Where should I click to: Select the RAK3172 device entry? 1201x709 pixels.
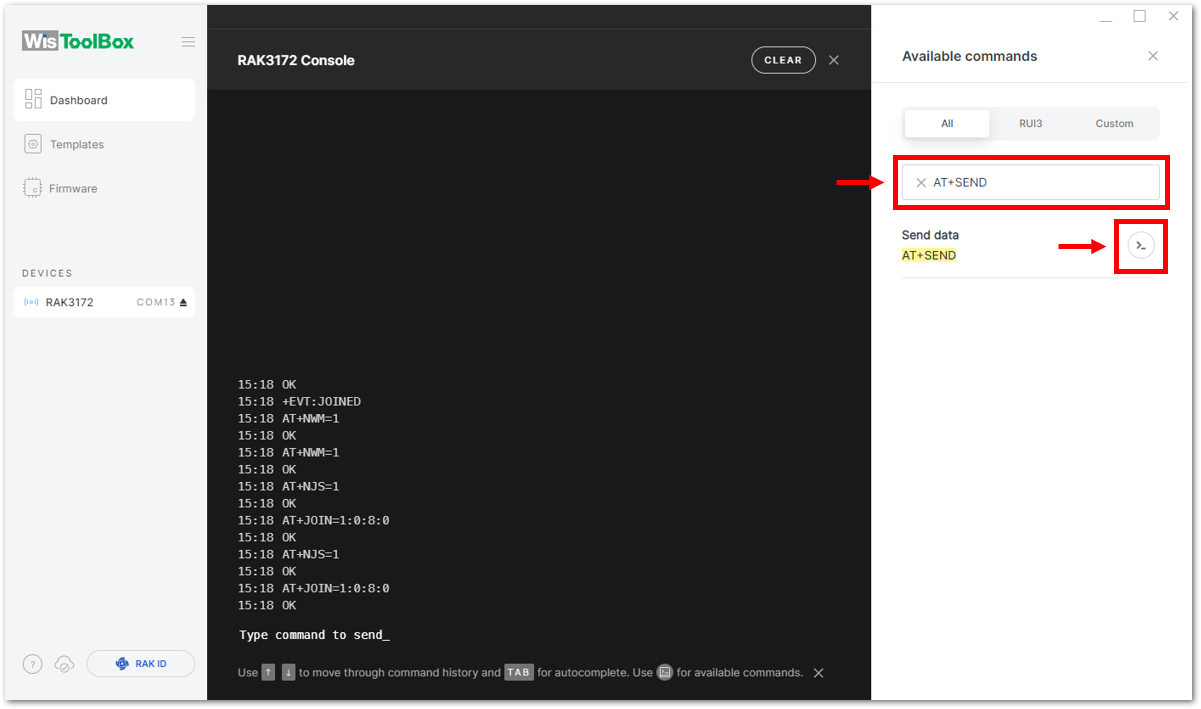tap(104, 302)
